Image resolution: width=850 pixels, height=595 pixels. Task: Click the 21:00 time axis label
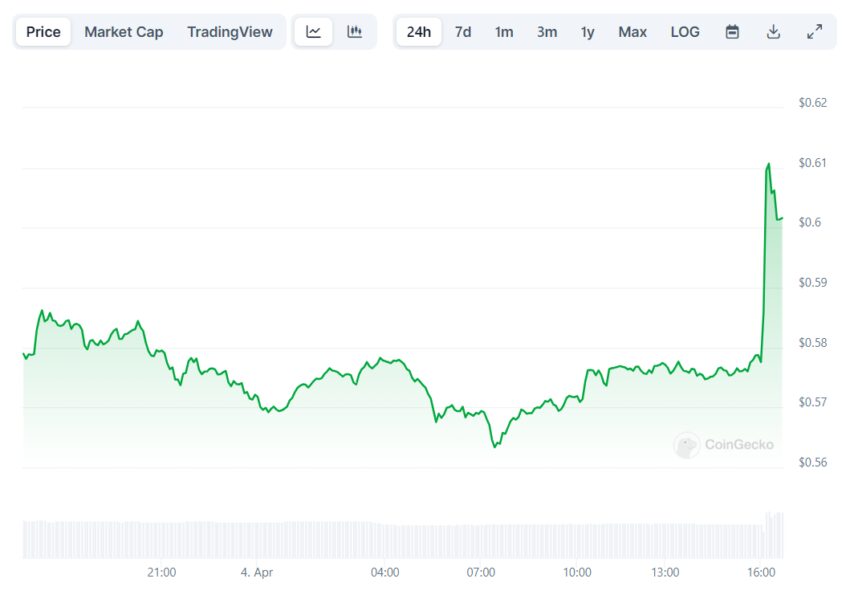pyautogui.click(x=162, y=572)
